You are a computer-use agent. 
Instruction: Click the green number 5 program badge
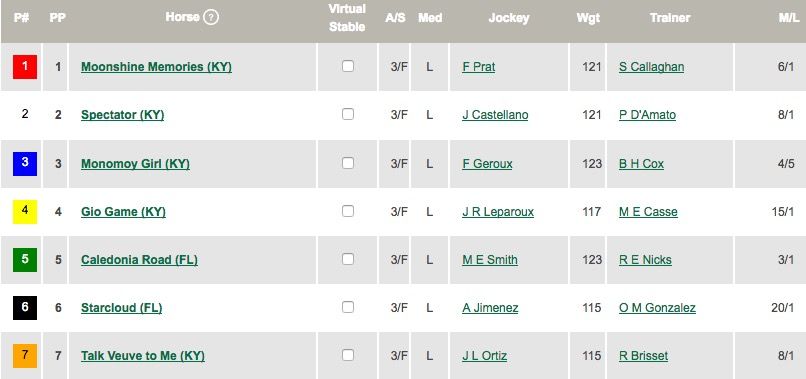pos(25,260)
